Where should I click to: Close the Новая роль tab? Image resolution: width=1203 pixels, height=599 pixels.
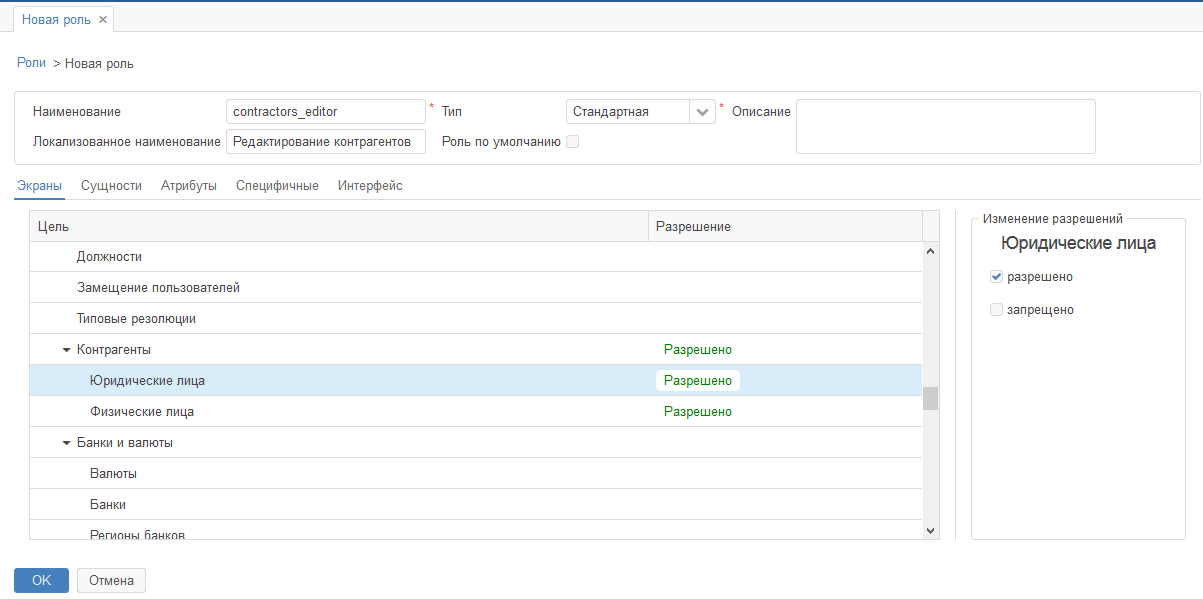(x=103, y=19)
